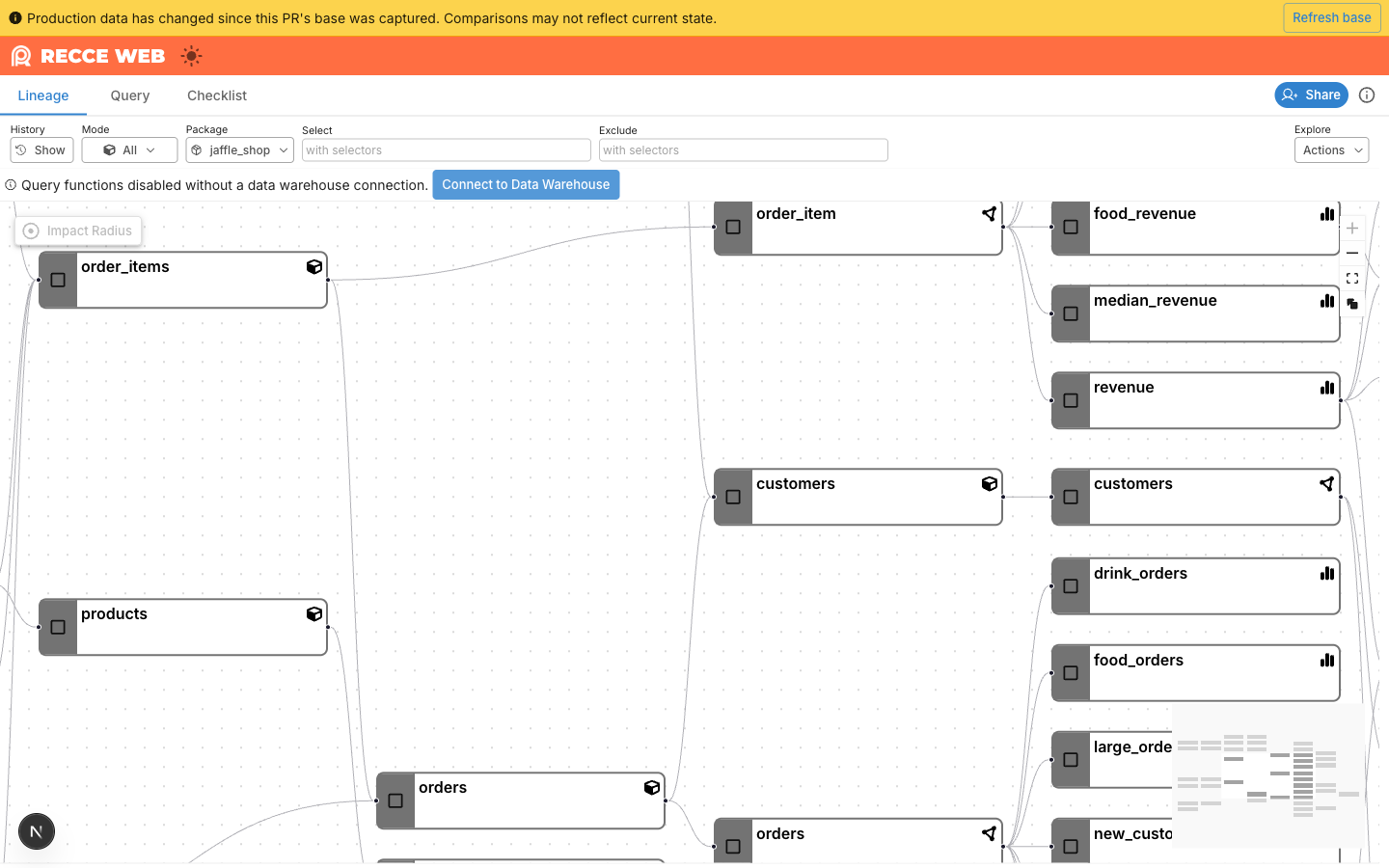1389x868 pixels.
Task: Select the left orders node checkbox
Action: coord(395,800)
